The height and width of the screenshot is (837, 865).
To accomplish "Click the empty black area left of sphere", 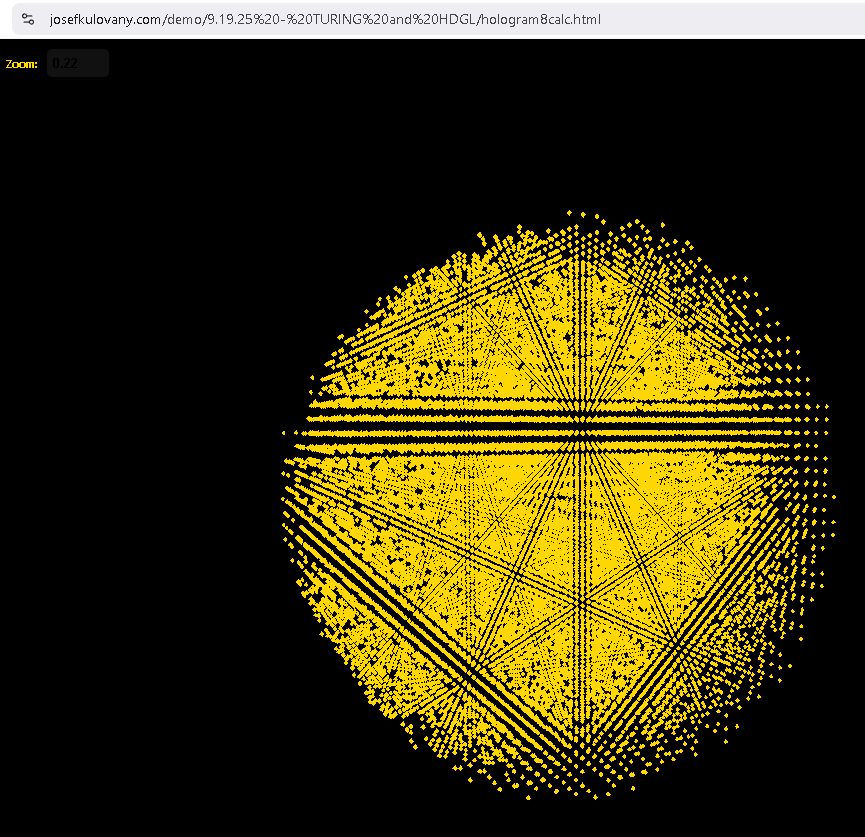I will tap(140, 450).
